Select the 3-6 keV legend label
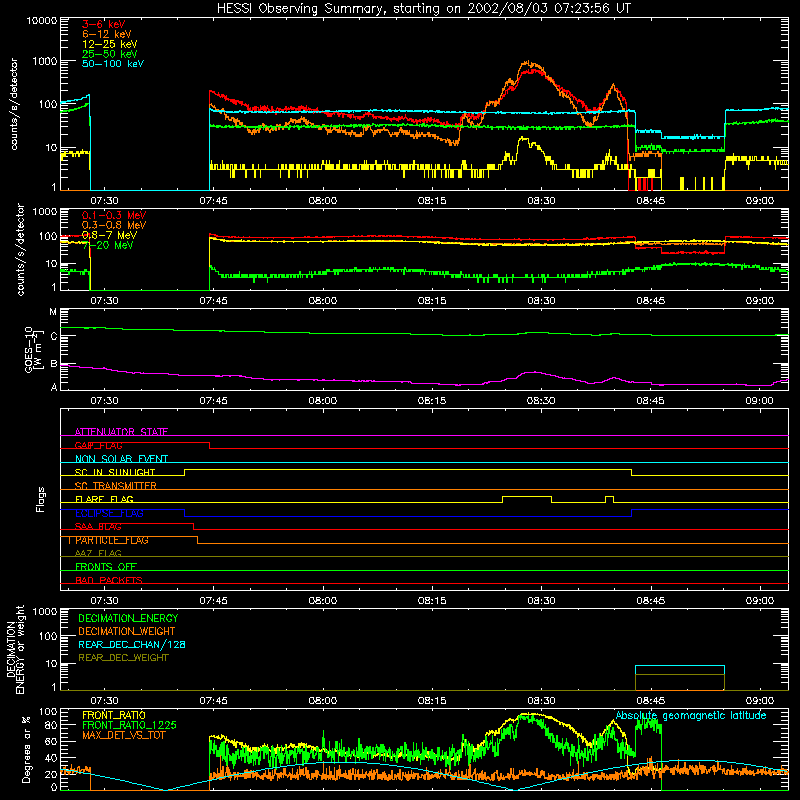Screen dimensions: 800x800 [104, 24]
